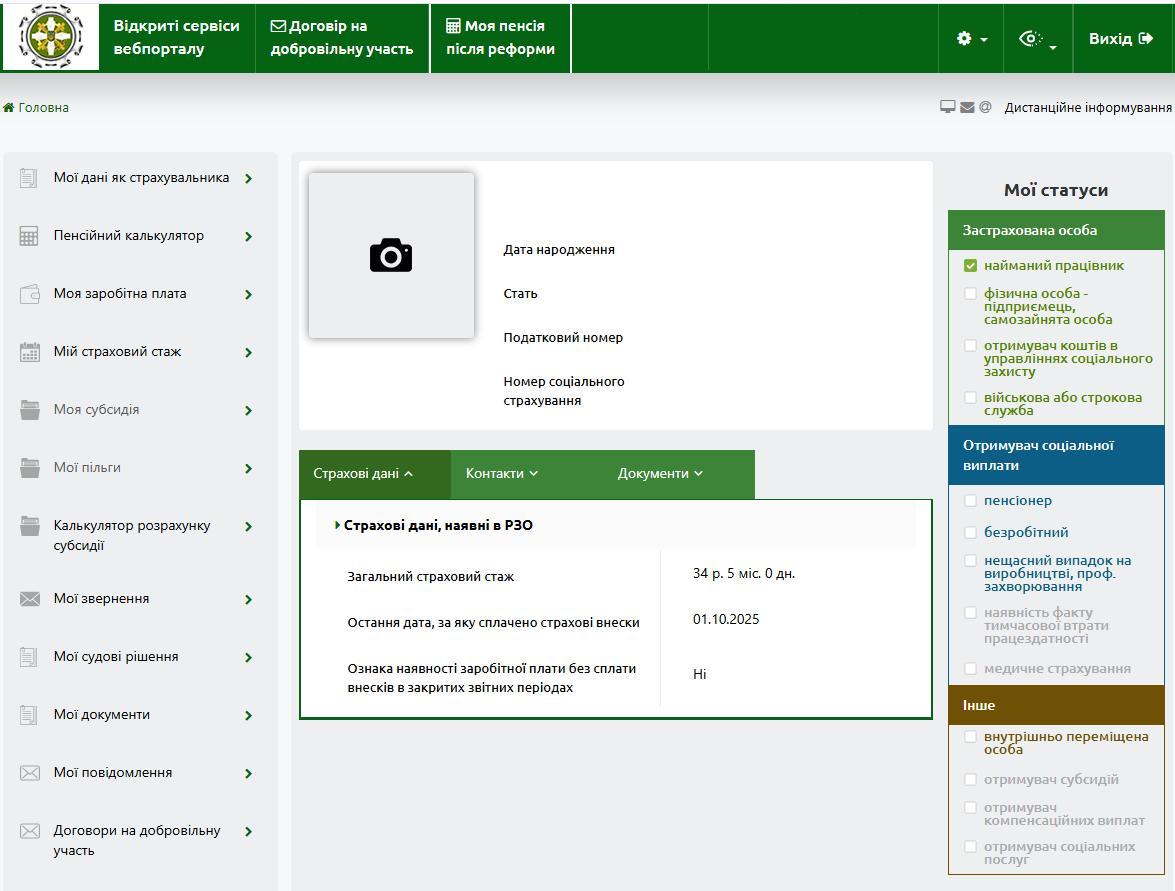
Task: Open Дистанційне інформування link
Action: [x=1087, y=108]
